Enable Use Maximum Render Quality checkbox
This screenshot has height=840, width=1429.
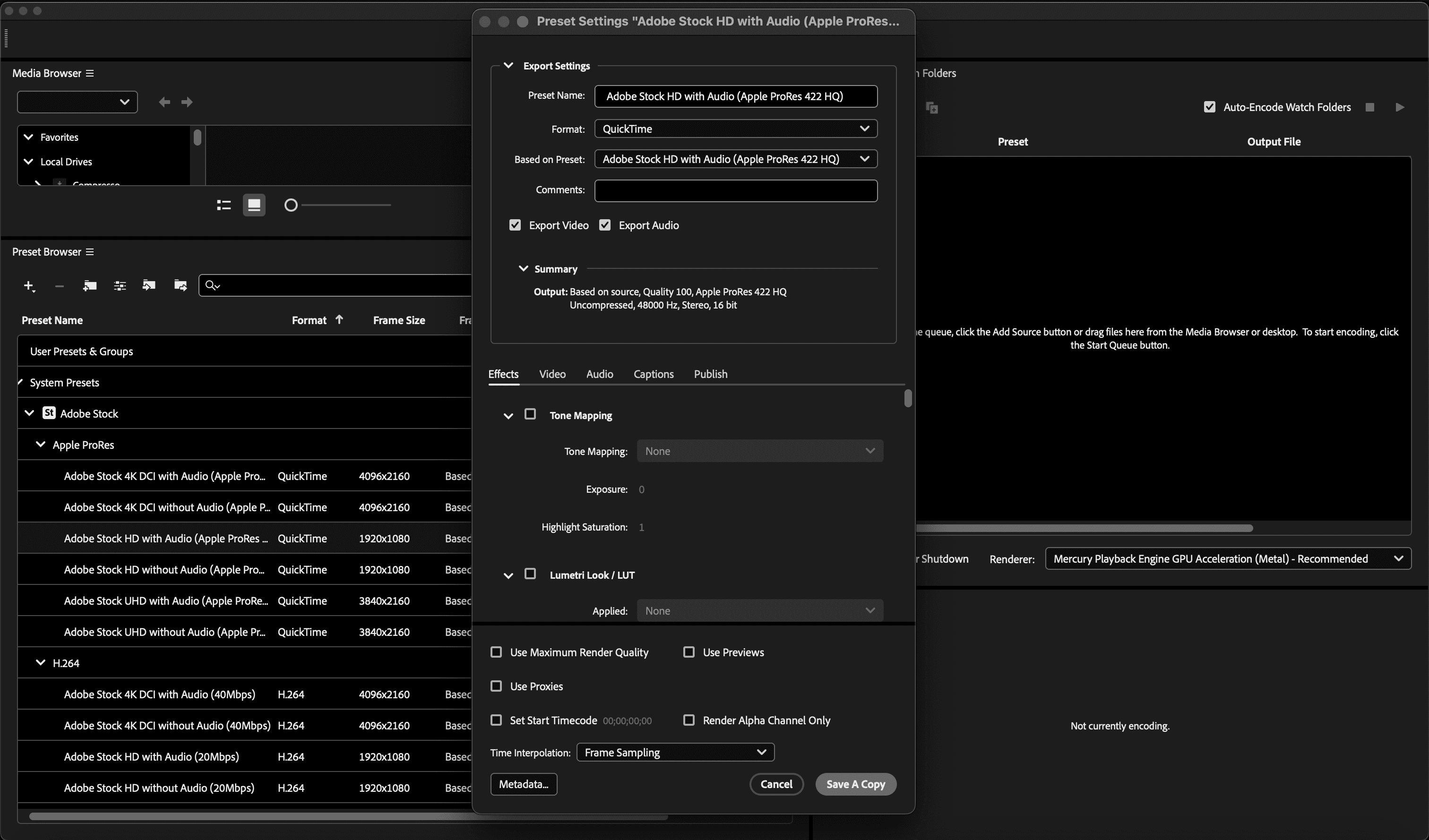point(496,652)
